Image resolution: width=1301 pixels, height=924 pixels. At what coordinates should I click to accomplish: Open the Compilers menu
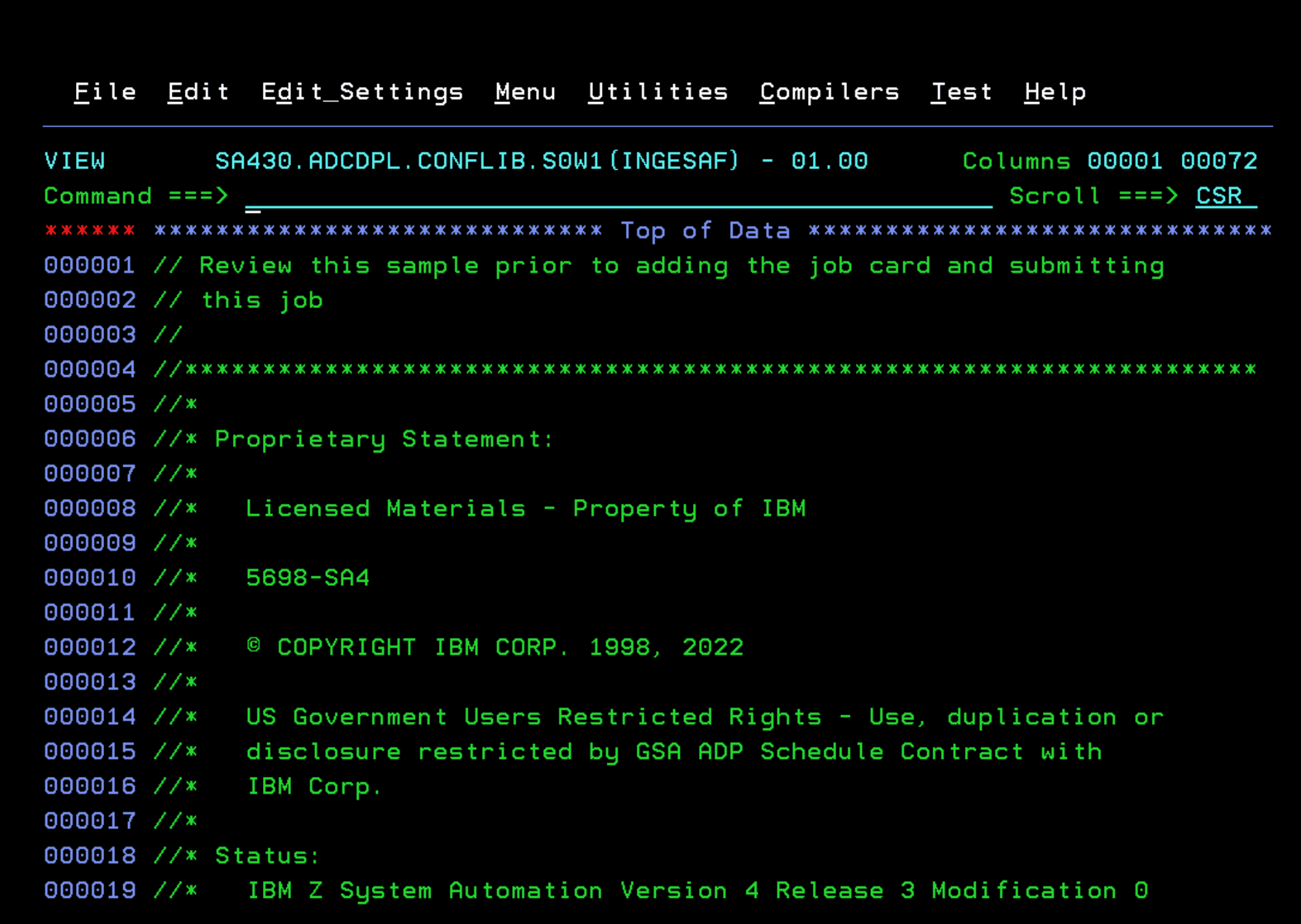pyautogui.click(x=829, y=92)
